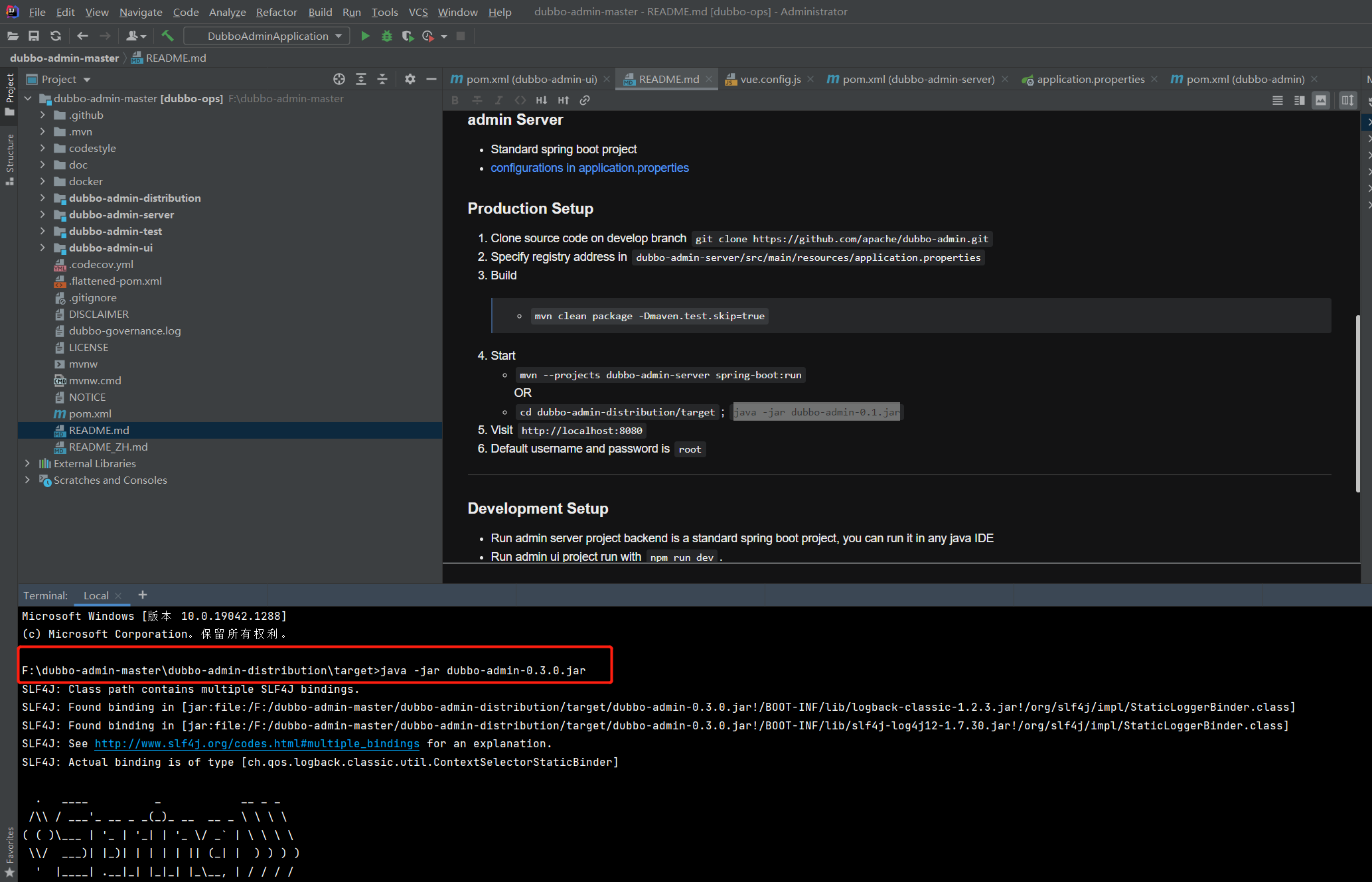Expand Scratches and Consoles node
The height and width of the screenshot is (882, 1372).
pyautogui.click(x=27, y=480)
